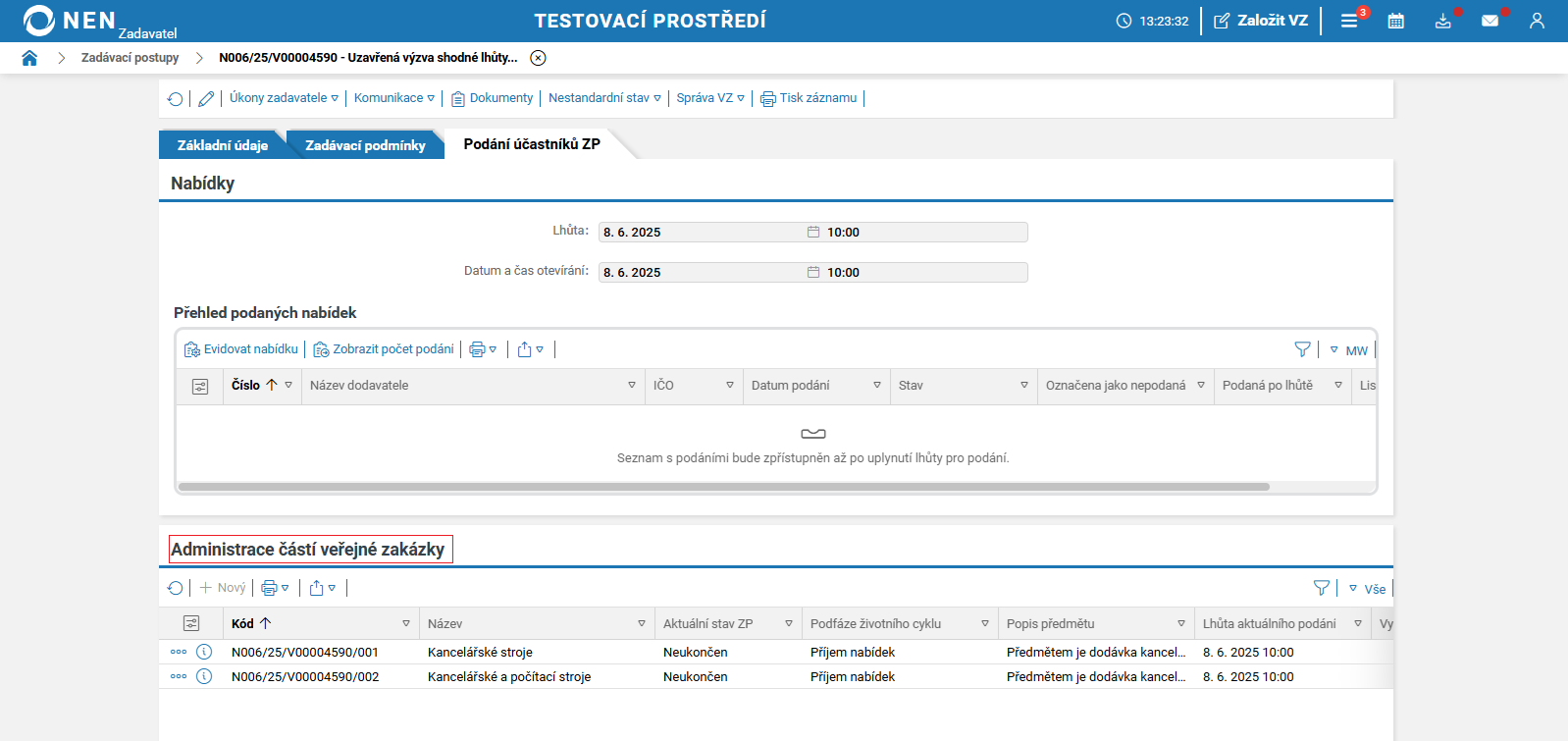Click the horizontal scrollbar of offers table

click(724, 487)
